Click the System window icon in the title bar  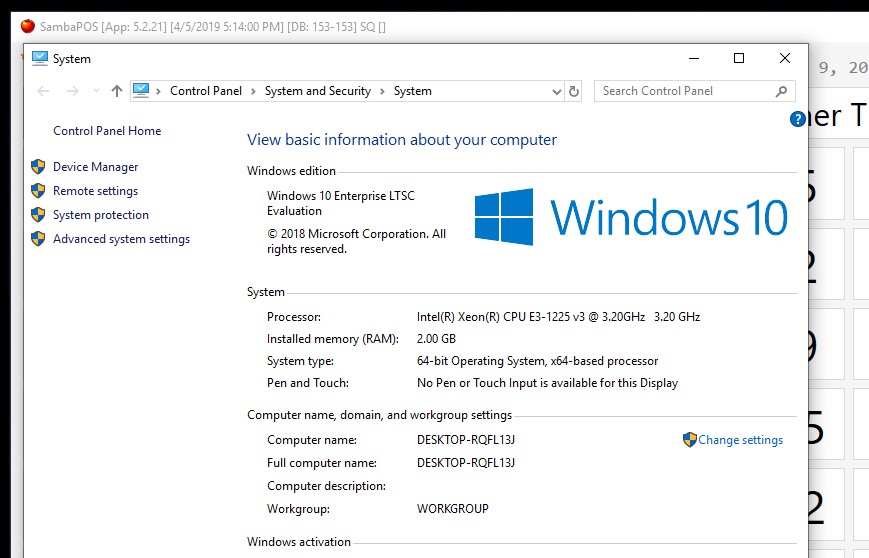(40, 58)
